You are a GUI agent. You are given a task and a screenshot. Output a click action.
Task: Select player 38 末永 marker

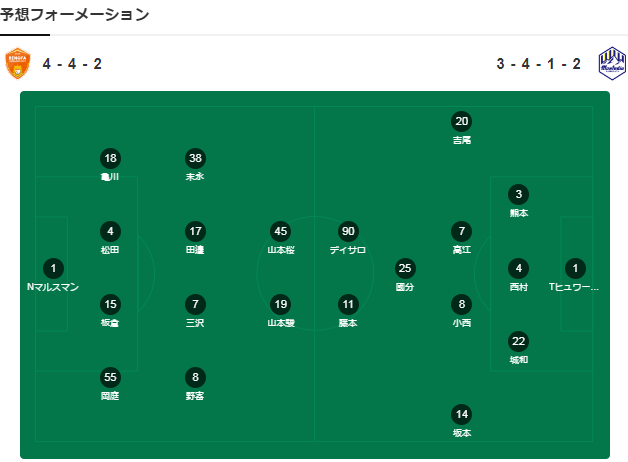tap(195, 159)
